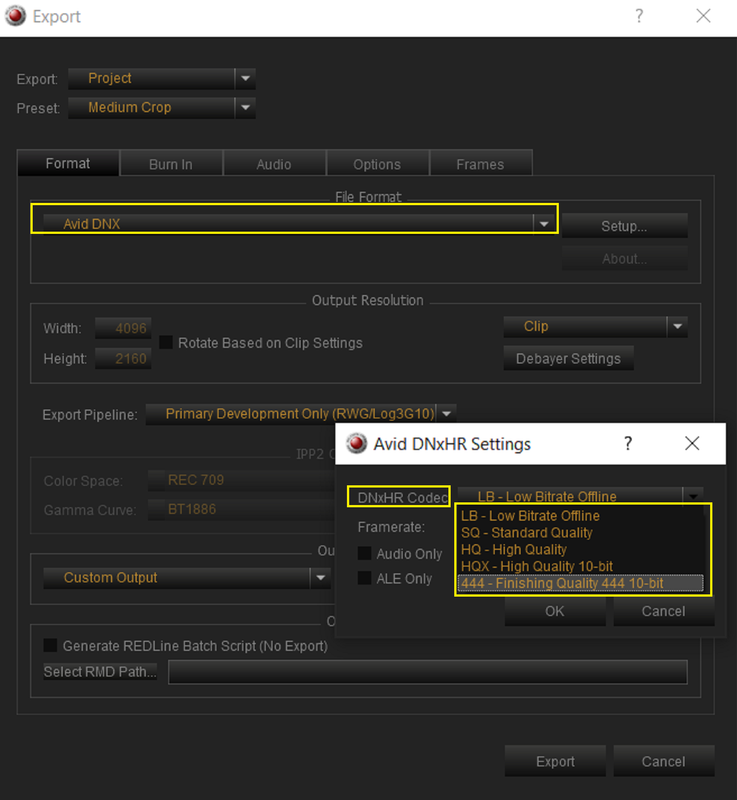Select LB - Low Bitrate Offline in codec list
Screen dimensions: 737x800
tap(580, 516)
